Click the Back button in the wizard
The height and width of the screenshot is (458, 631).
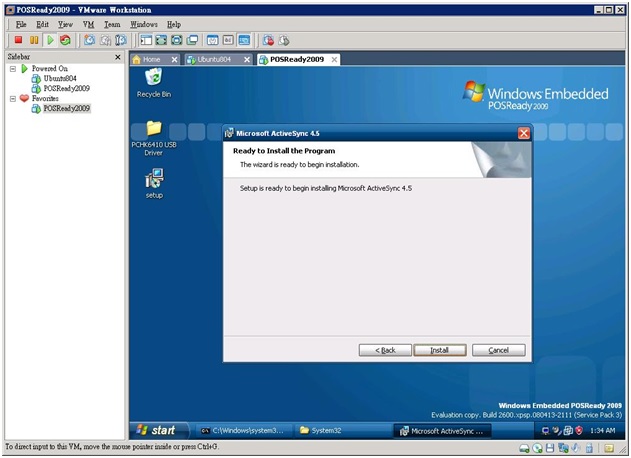point(385,350)
